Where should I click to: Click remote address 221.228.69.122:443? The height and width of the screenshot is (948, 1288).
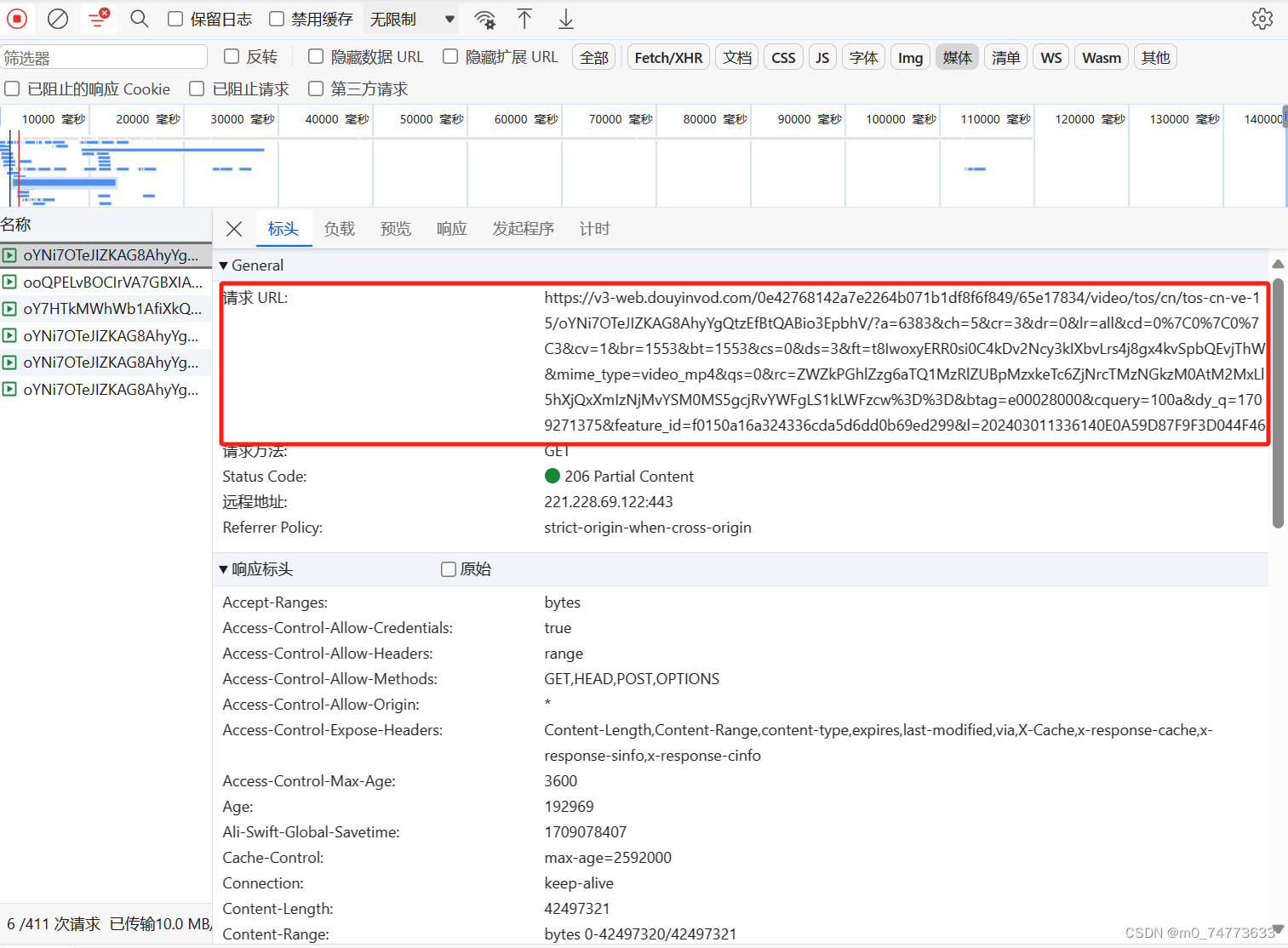coord(609,502)
